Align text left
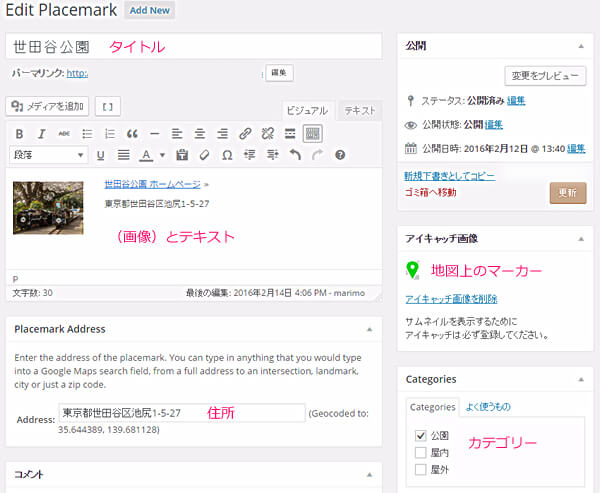Viewport: 600px width, 493px height. click(x=177, y=134)
